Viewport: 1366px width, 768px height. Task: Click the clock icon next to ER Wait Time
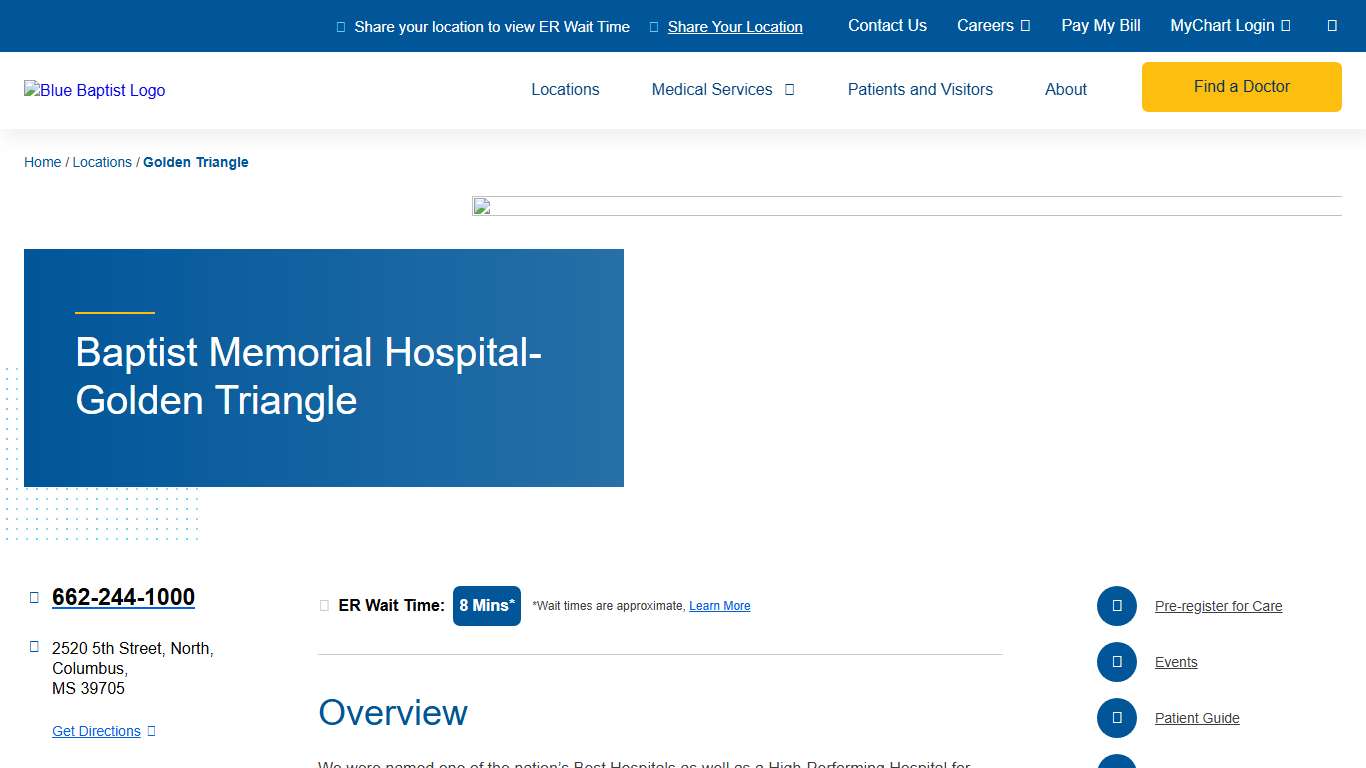(324, 605)
